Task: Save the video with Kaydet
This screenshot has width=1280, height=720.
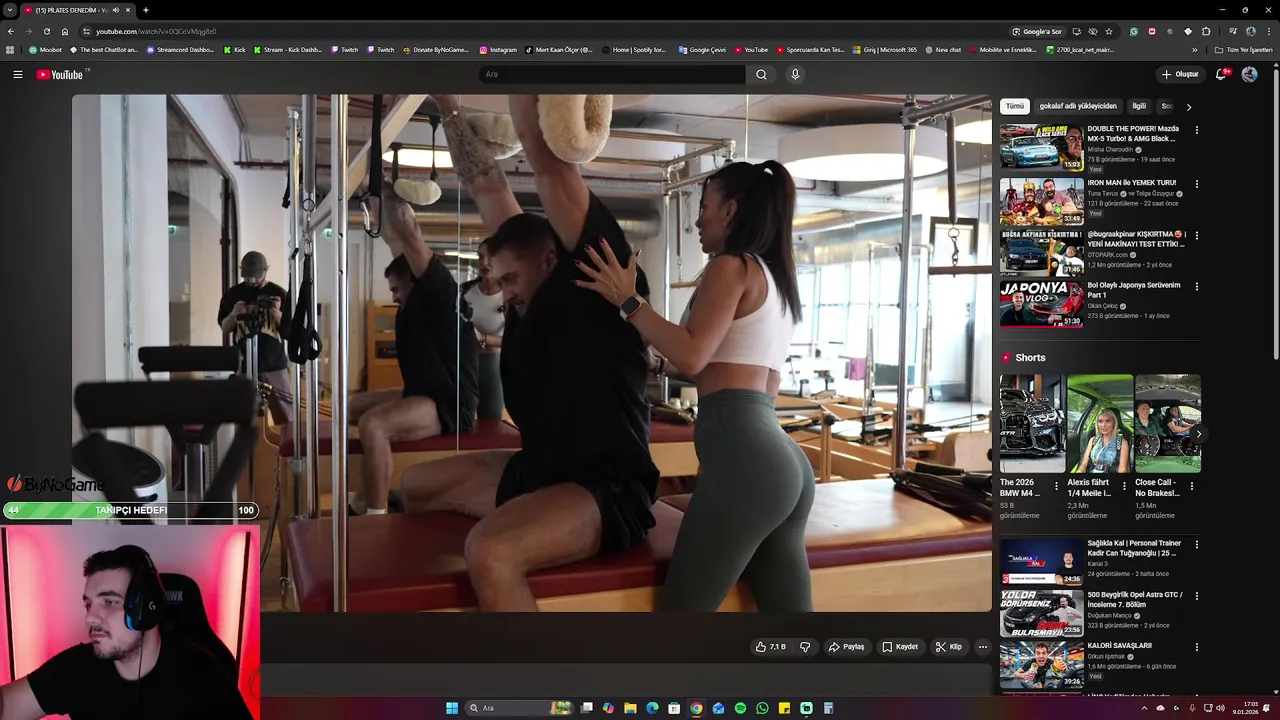Action: 900,647
